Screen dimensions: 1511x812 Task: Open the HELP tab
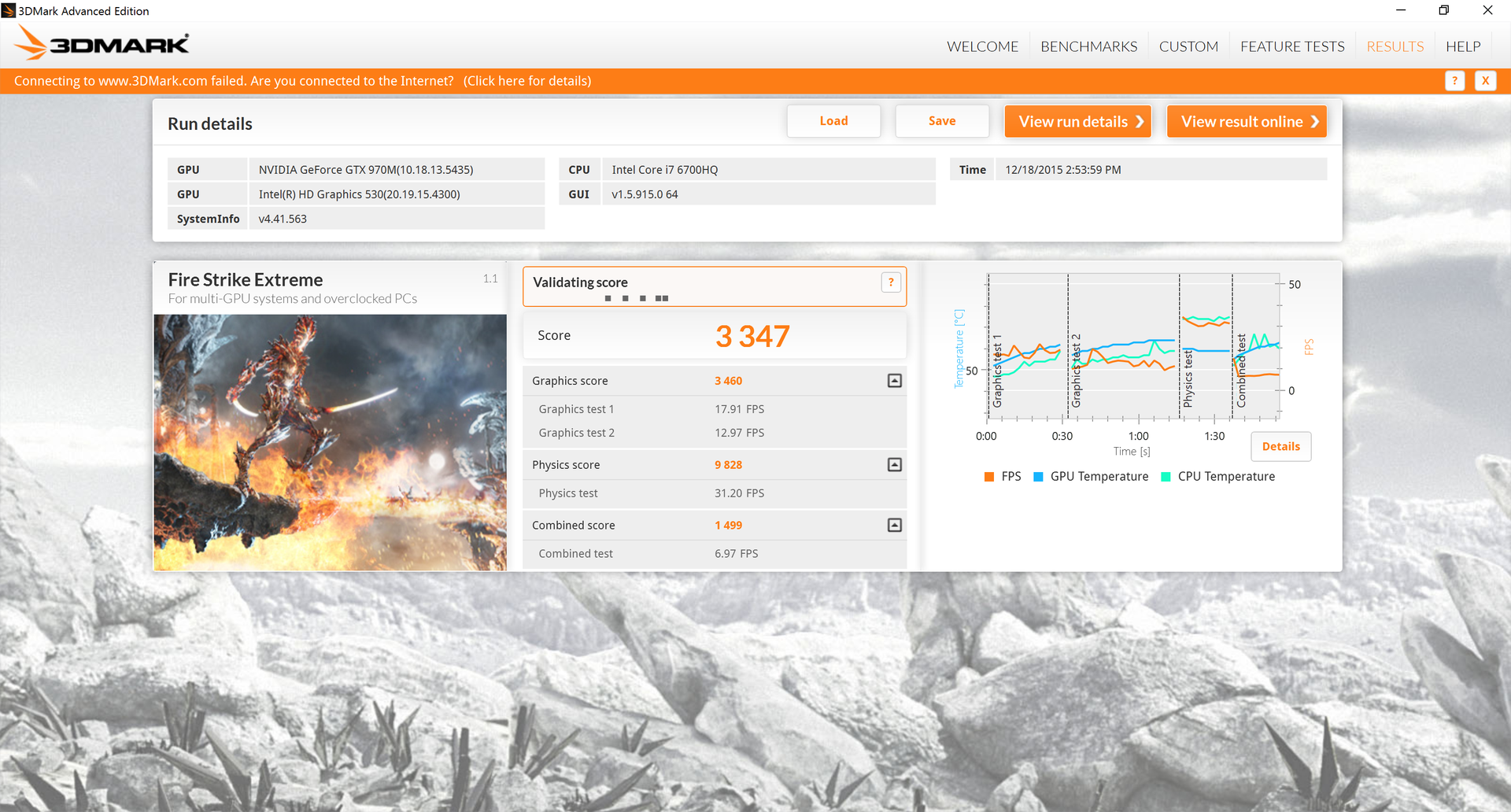tap(1463, 46)
